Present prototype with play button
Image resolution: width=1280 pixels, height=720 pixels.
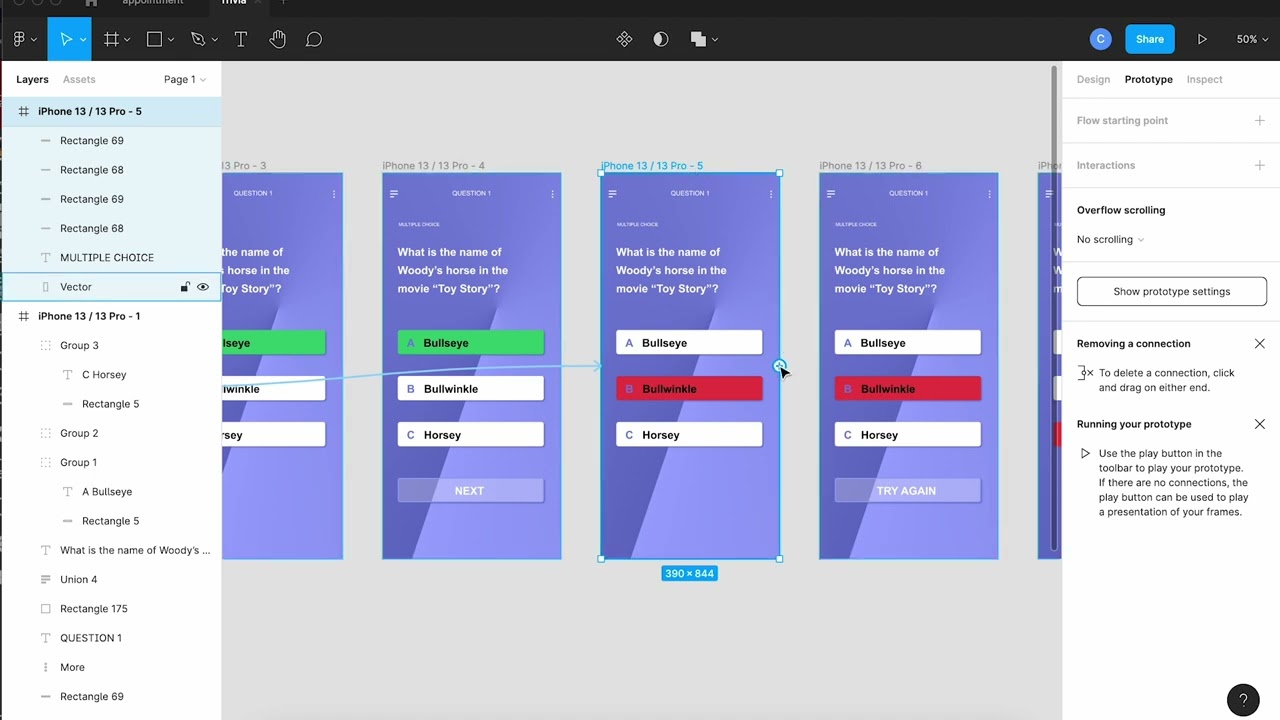1202,39
